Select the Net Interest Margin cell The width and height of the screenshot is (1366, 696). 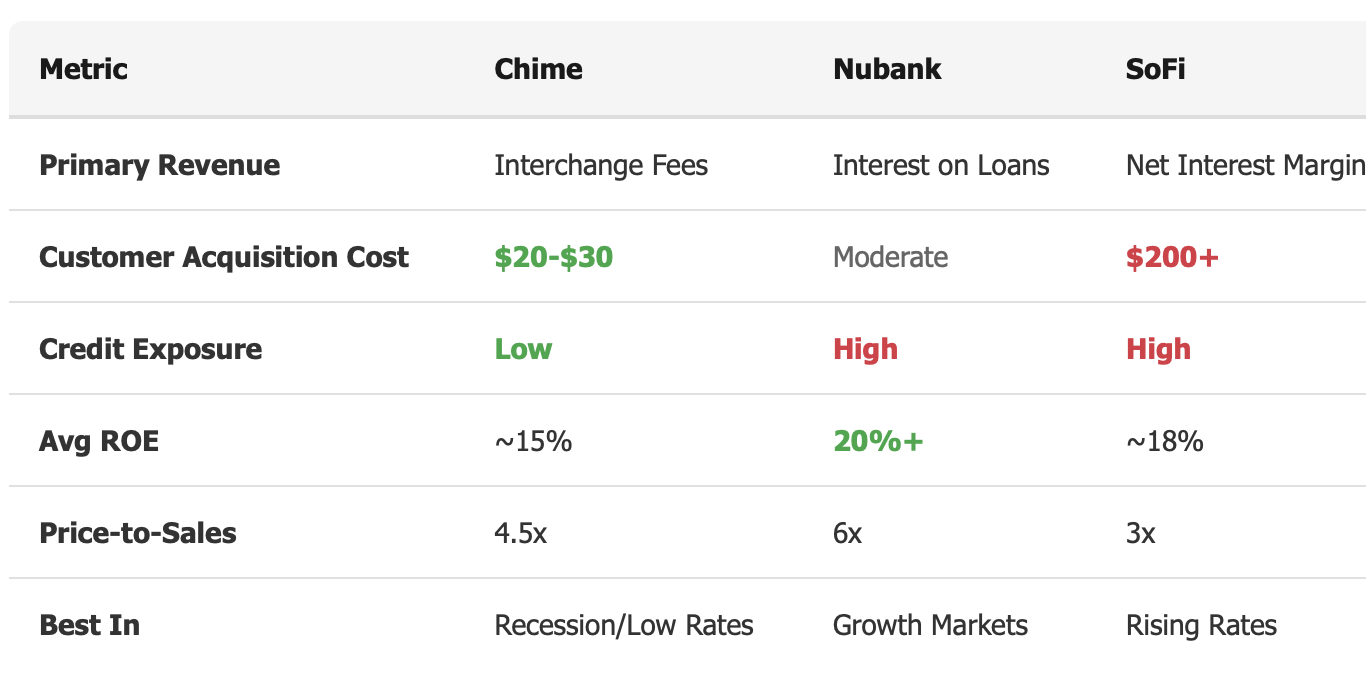1245,165
